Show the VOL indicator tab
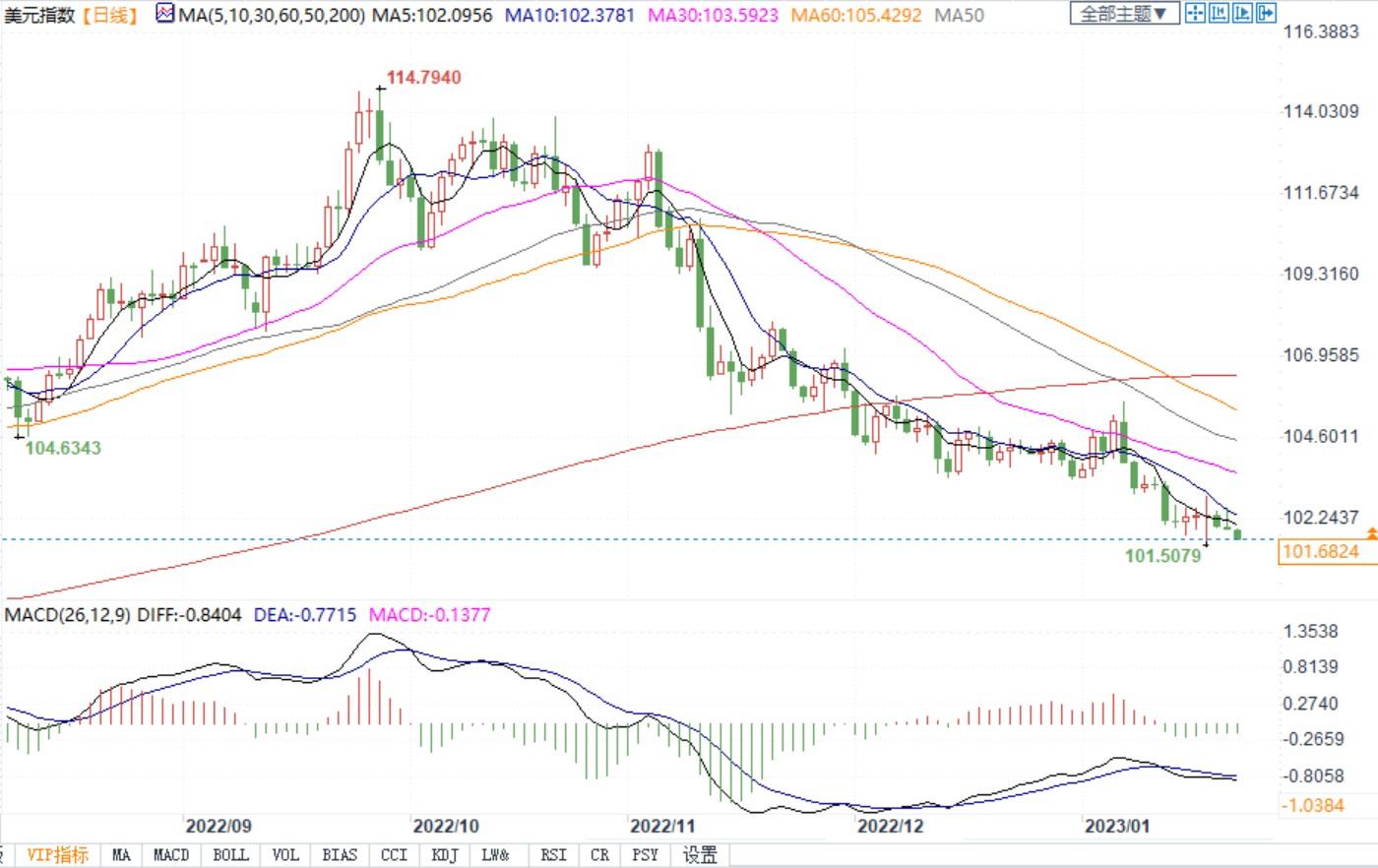Image resolution: width=1378 pixels, height=868 pixels. click(x=285, y=854)
